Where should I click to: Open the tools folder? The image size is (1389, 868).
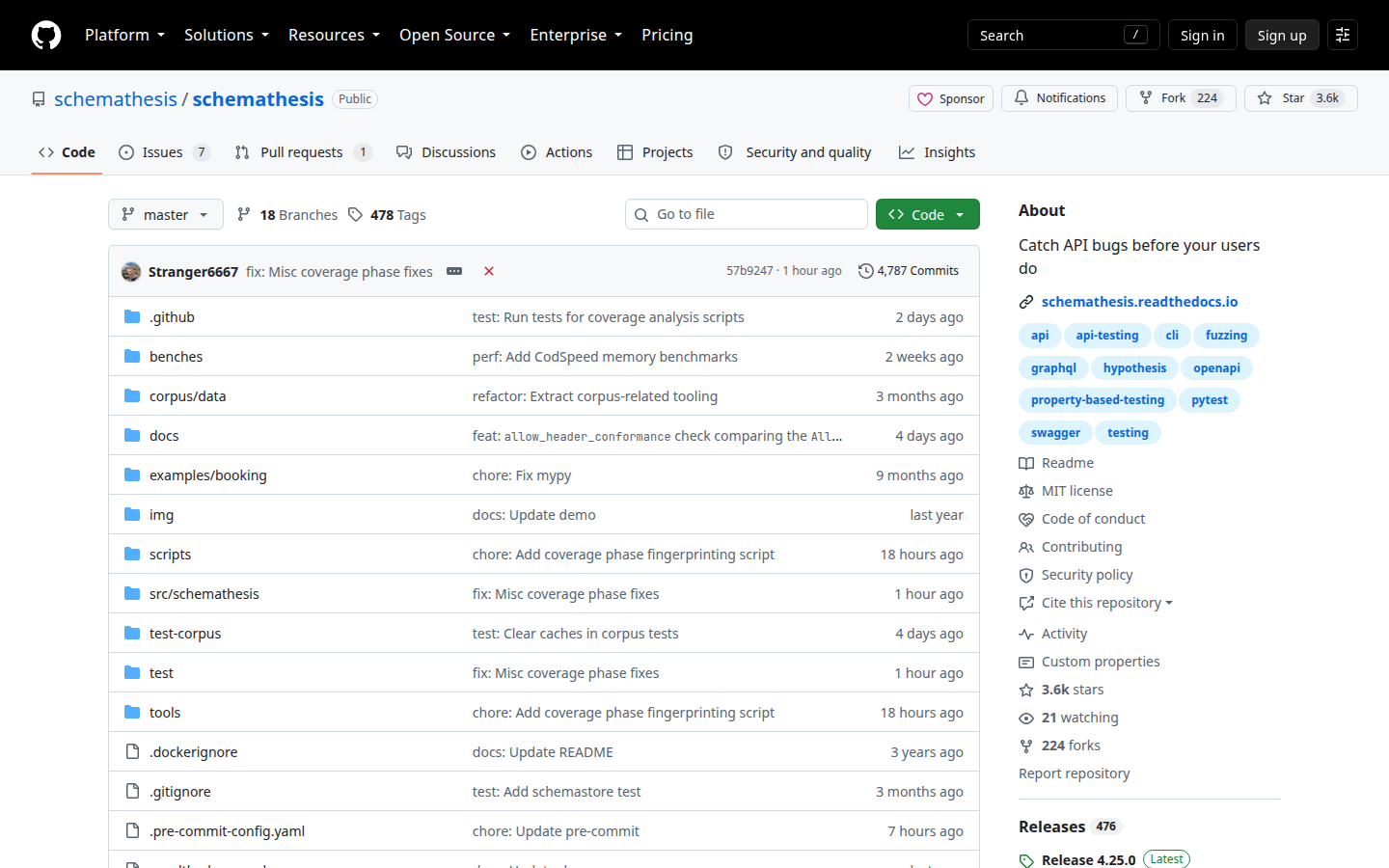click(165, 713)
